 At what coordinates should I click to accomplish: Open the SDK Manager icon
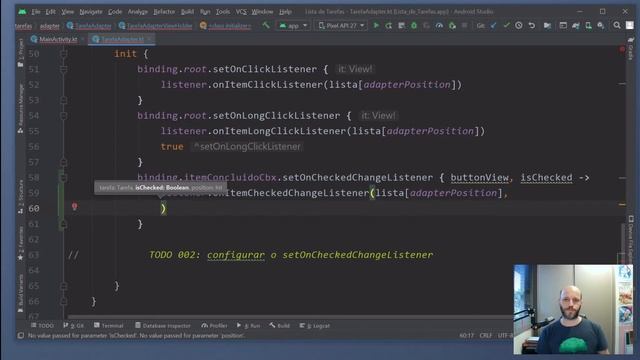(601, 26)
